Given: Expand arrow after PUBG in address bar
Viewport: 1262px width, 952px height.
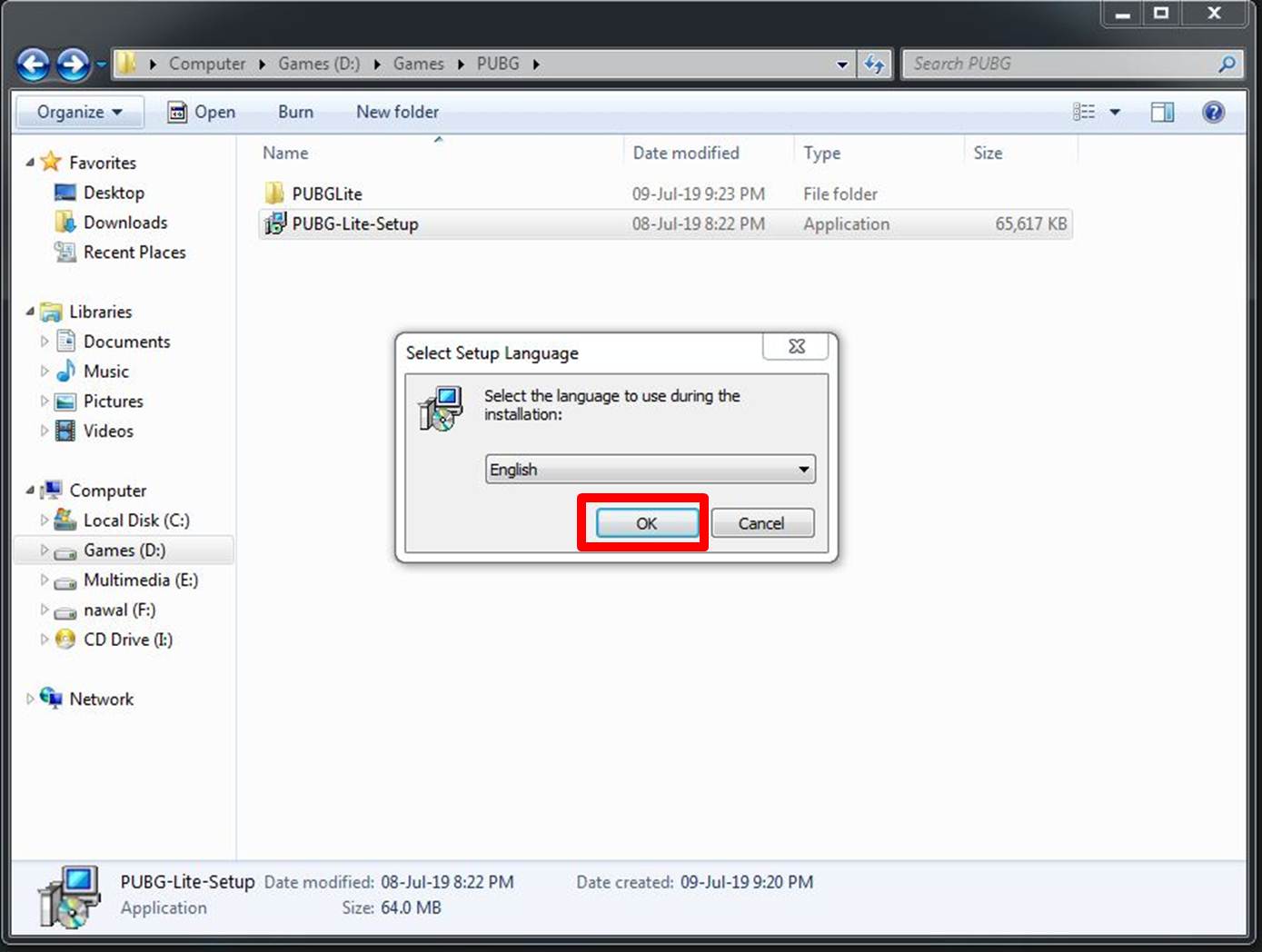Looking at the screenshot, I should (x=536, y=64).
